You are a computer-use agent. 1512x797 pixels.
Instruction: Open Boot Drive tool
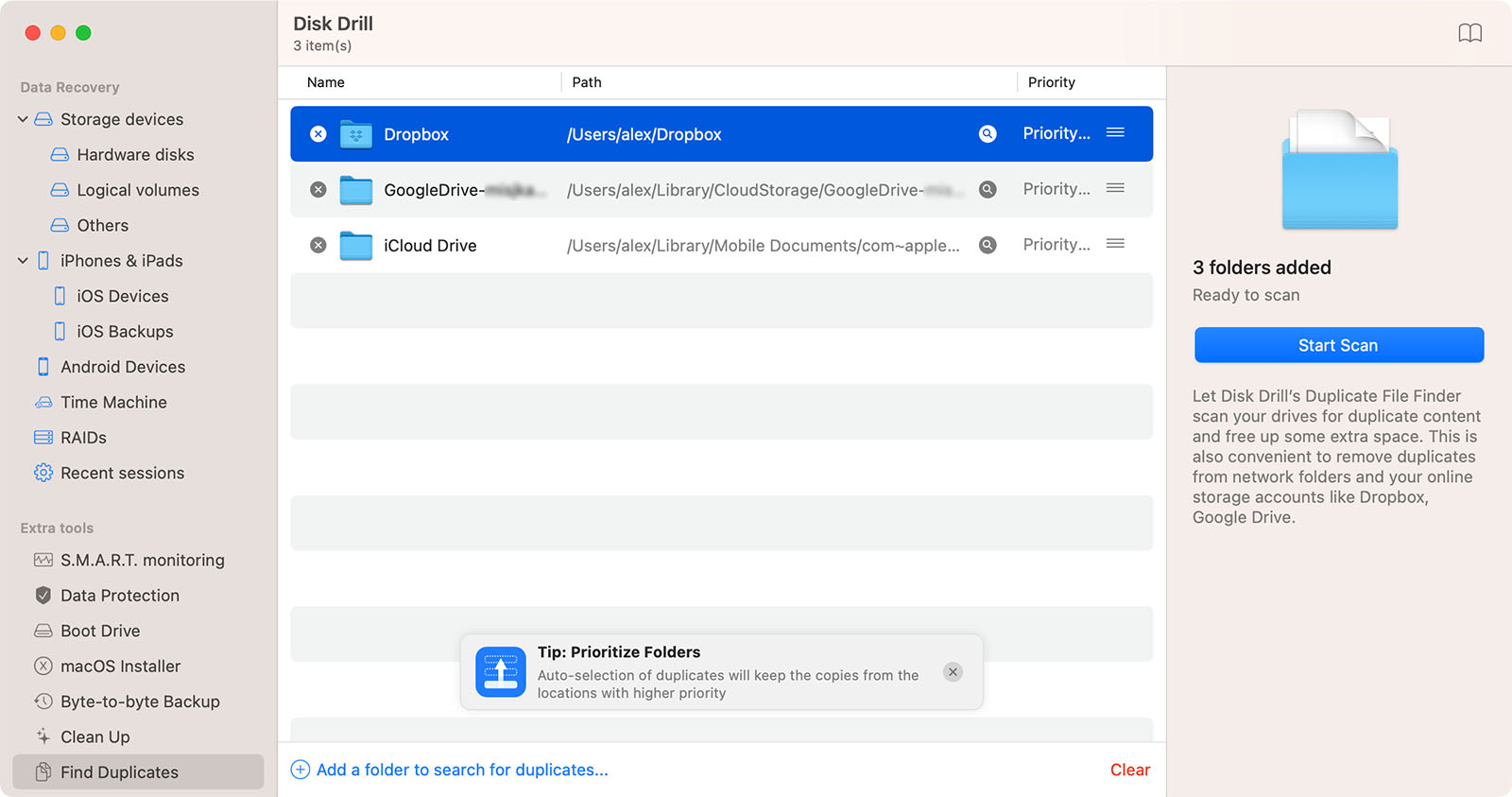click(100, 631)
